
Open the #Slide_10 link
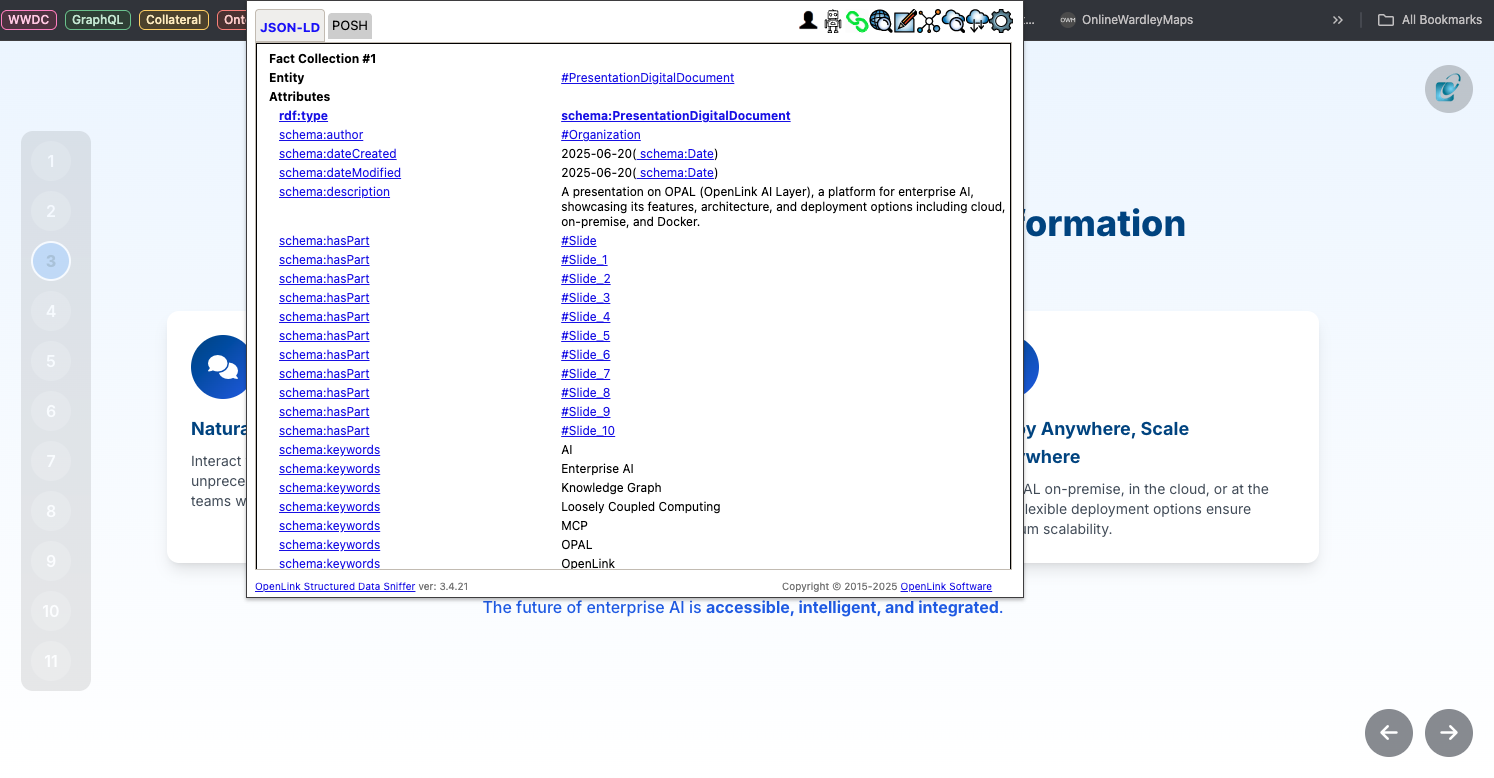[588, 431]
